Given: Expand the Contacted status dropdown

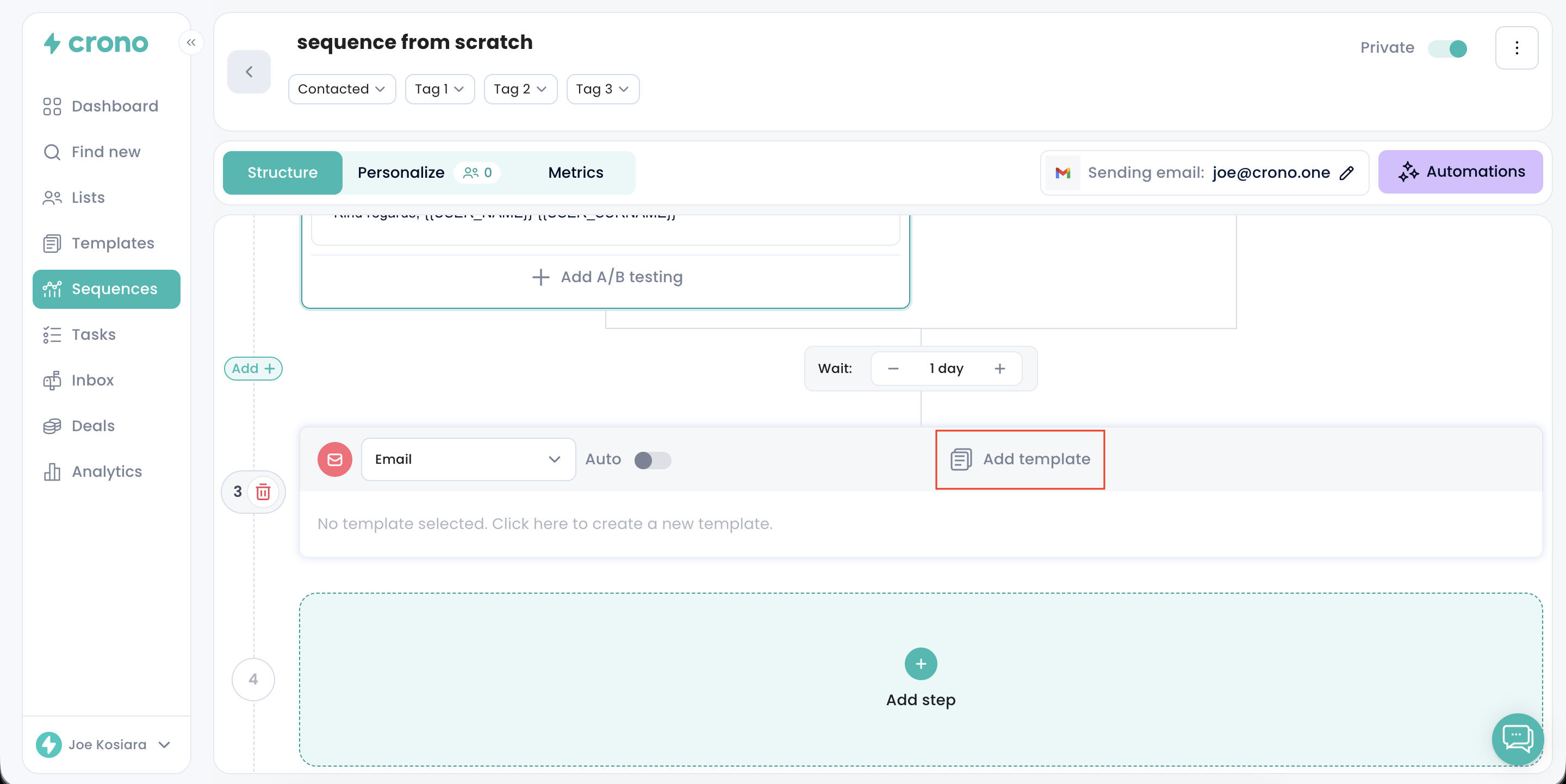Looking at the screenshot, I should (341, 89).
